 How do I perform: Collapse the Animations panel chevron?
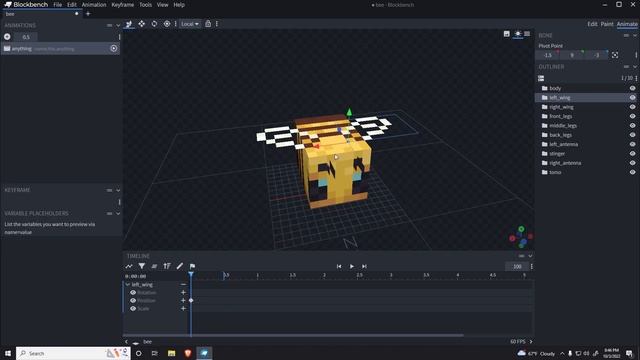point(118,25)
